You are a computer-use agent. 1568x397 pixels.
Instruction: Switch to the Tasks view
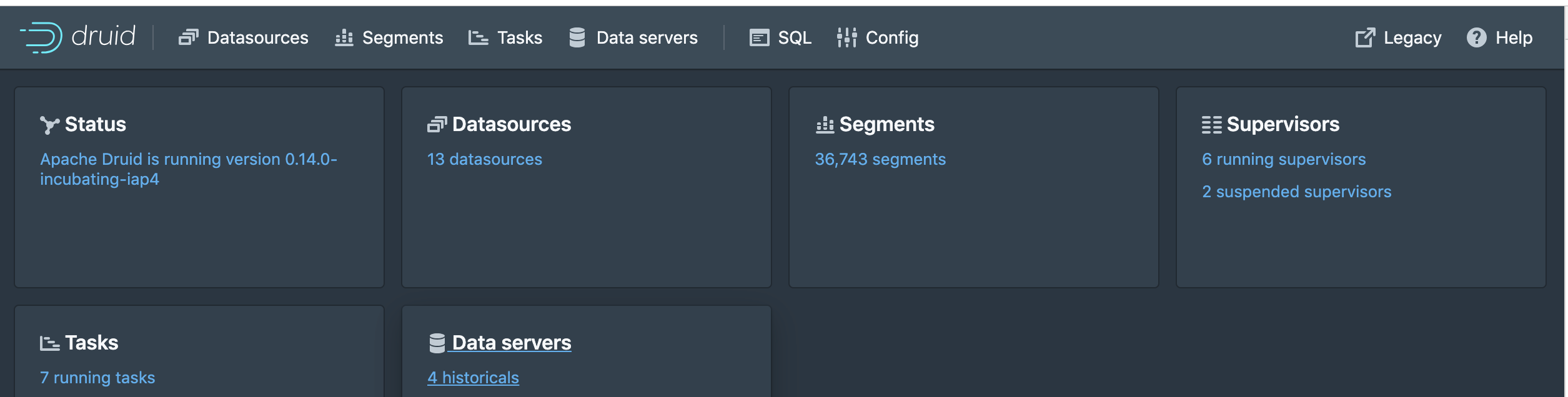(x=505, y=37)
